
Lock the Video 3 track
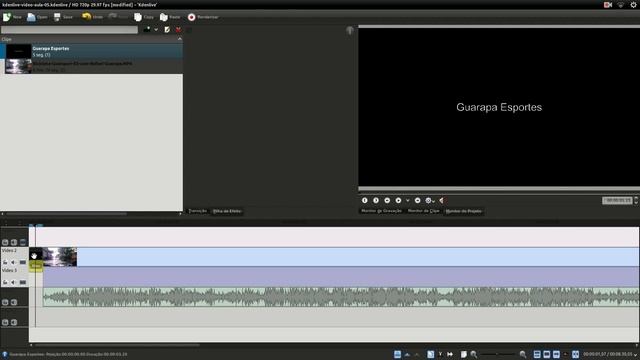tap(5, 282)
